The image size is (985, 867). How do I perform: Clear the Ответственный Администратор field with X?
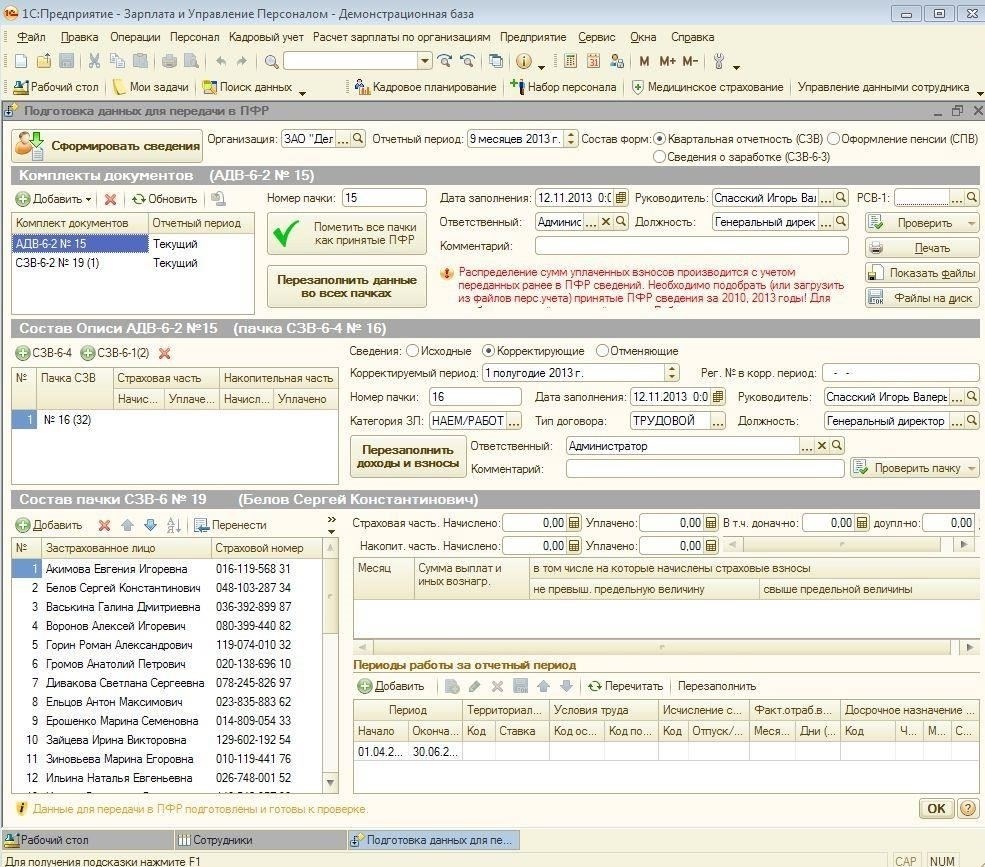pyautogui.click(x=822, y=445)
